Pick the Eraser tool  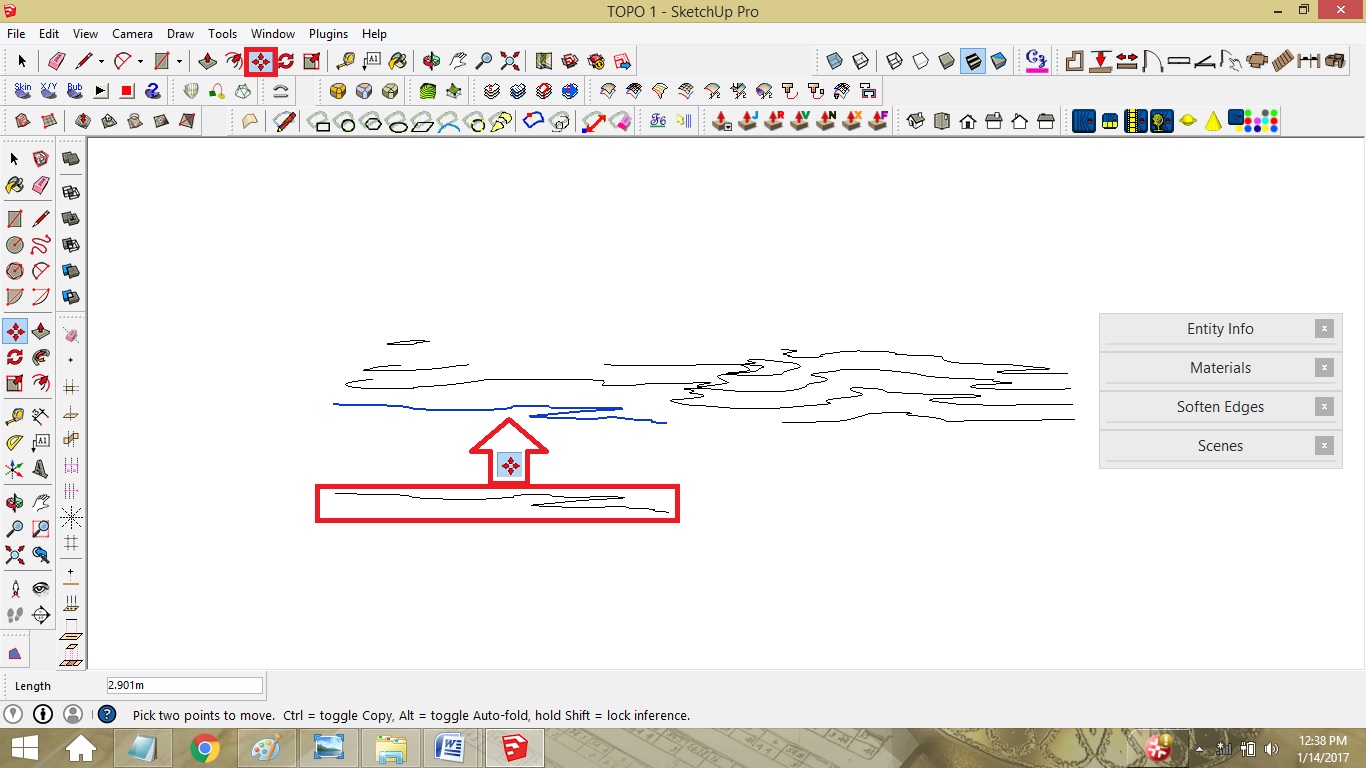57,61
